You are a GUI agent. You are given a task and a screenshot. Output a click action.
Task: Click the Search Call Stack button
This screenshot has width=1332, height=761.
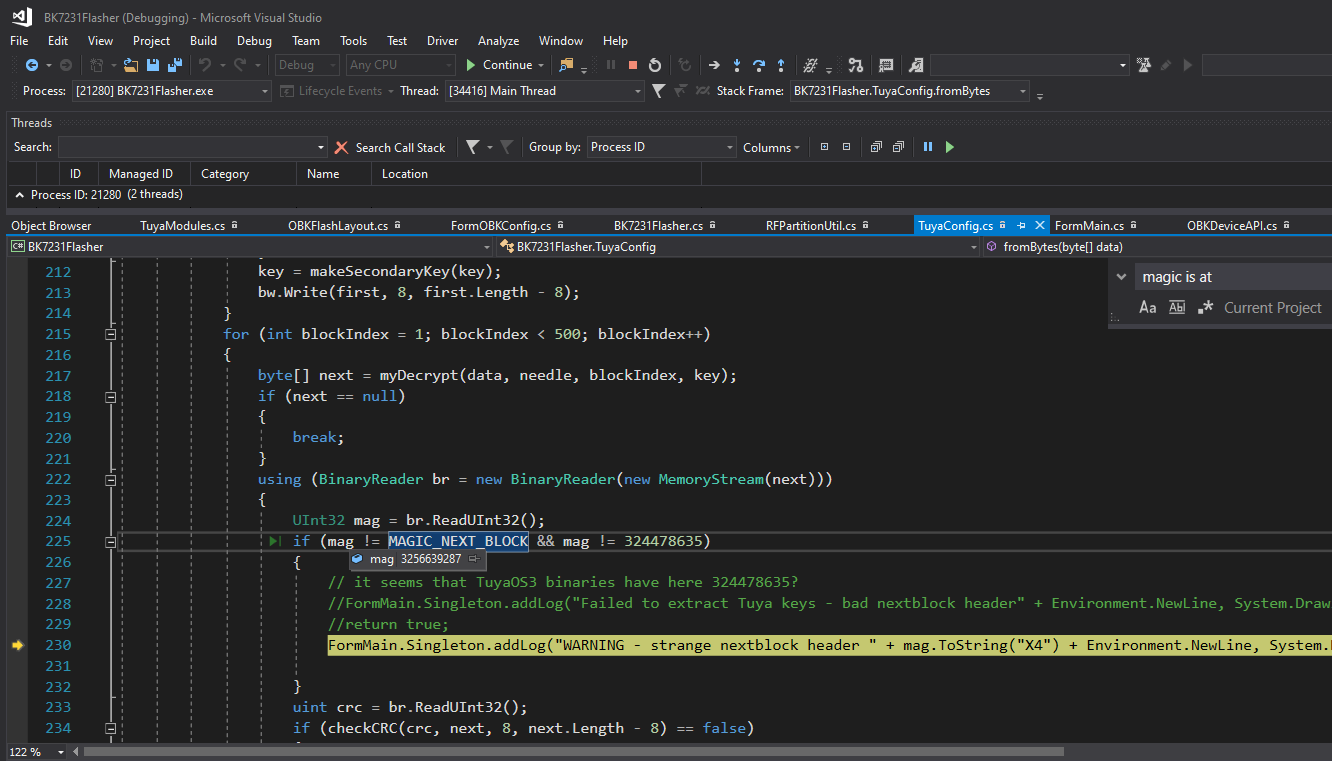point(400,147)
